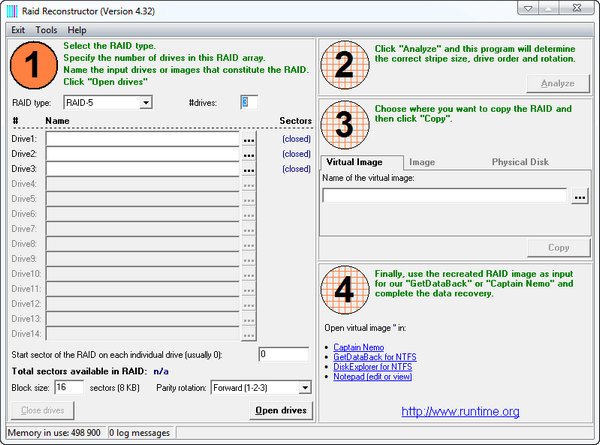Click the Block size input field
This screenshot has height=445, width=600.
coord(69,388)
